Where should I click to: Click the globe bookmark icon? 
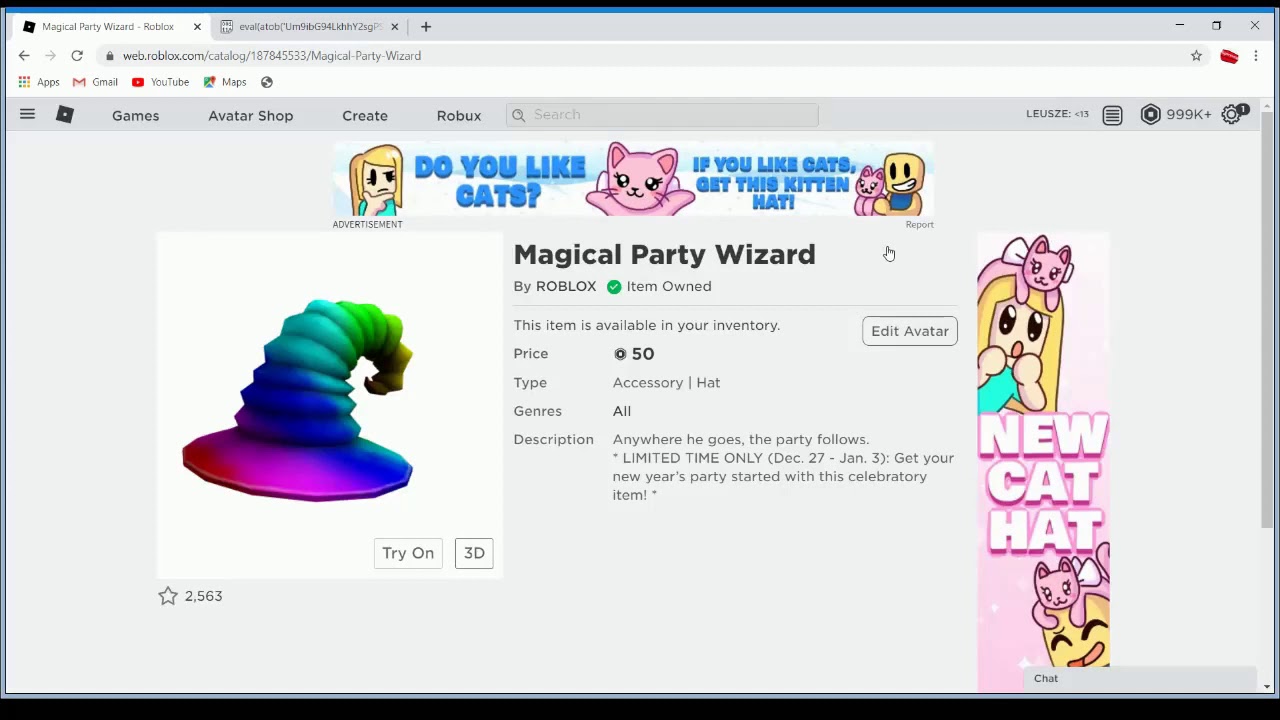tap(267, 82)
